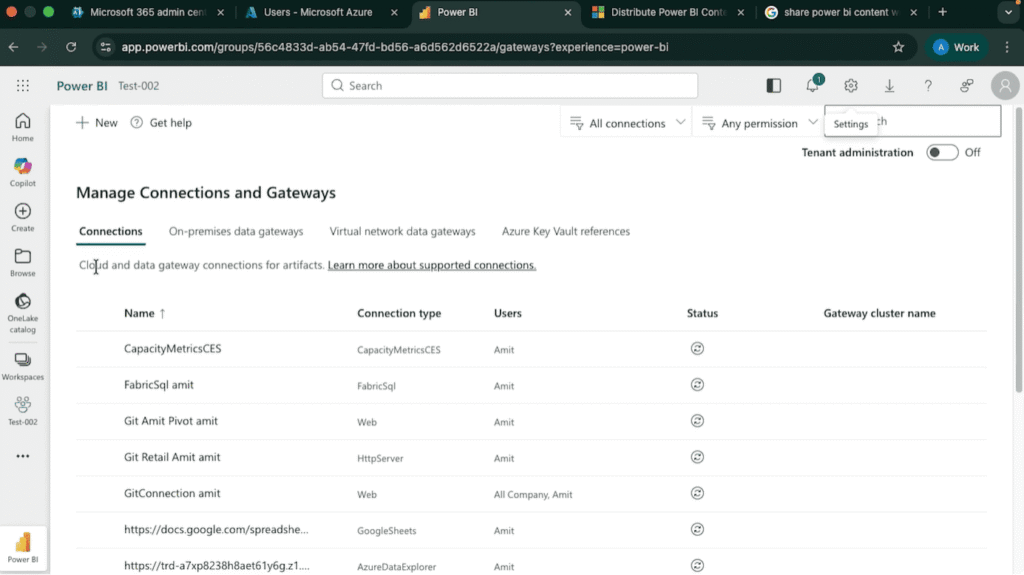The width and height of the screenshot is (1024, 575).
Task: Open the help question mark
Action: click(x=927, y=86)
